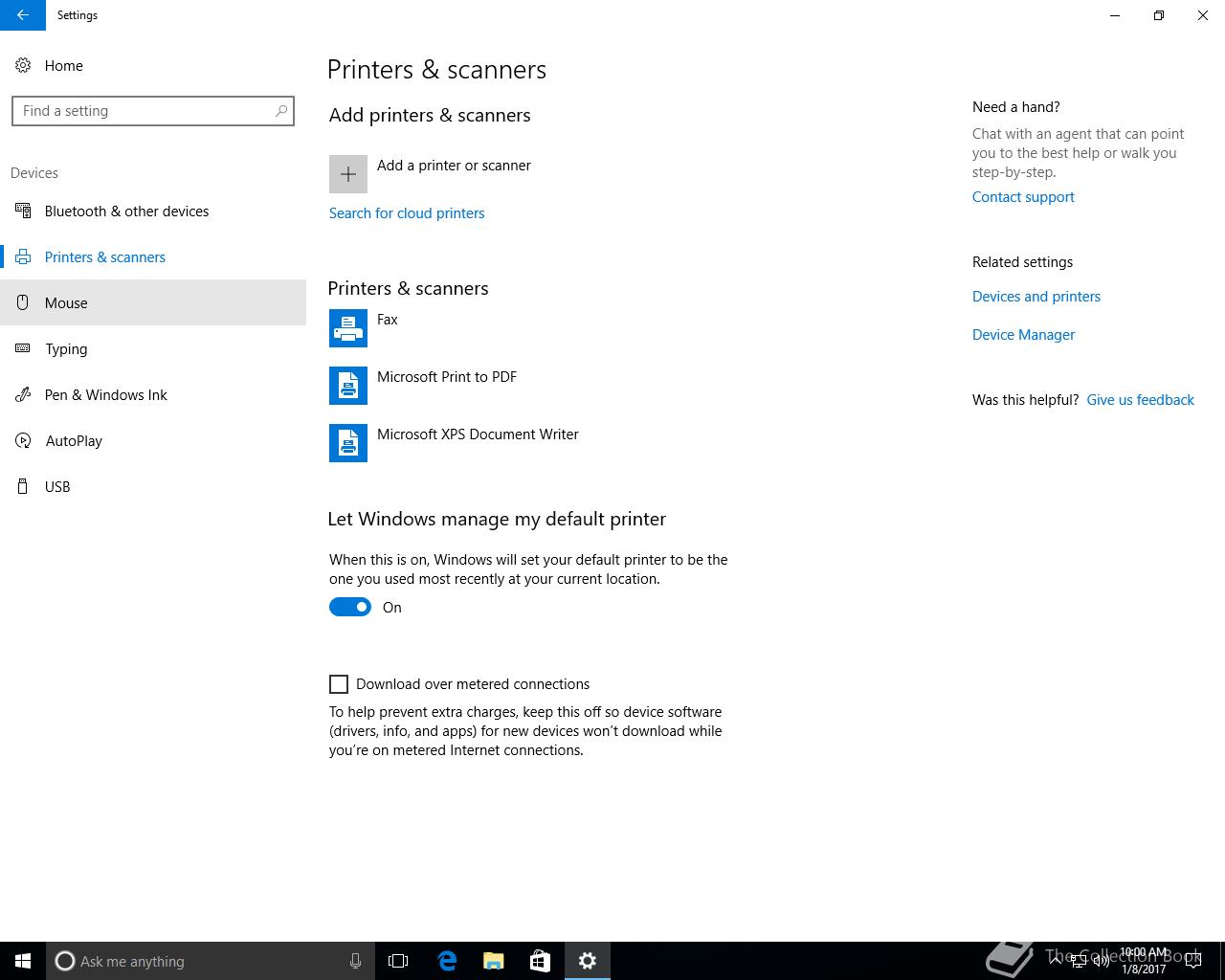Click the Contact support link

click(x=1023, y=196)
